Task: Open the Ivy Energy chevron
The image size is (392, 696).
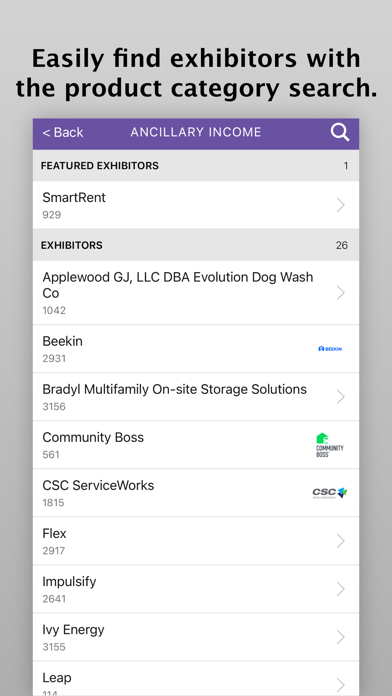Action: [341, 637]
